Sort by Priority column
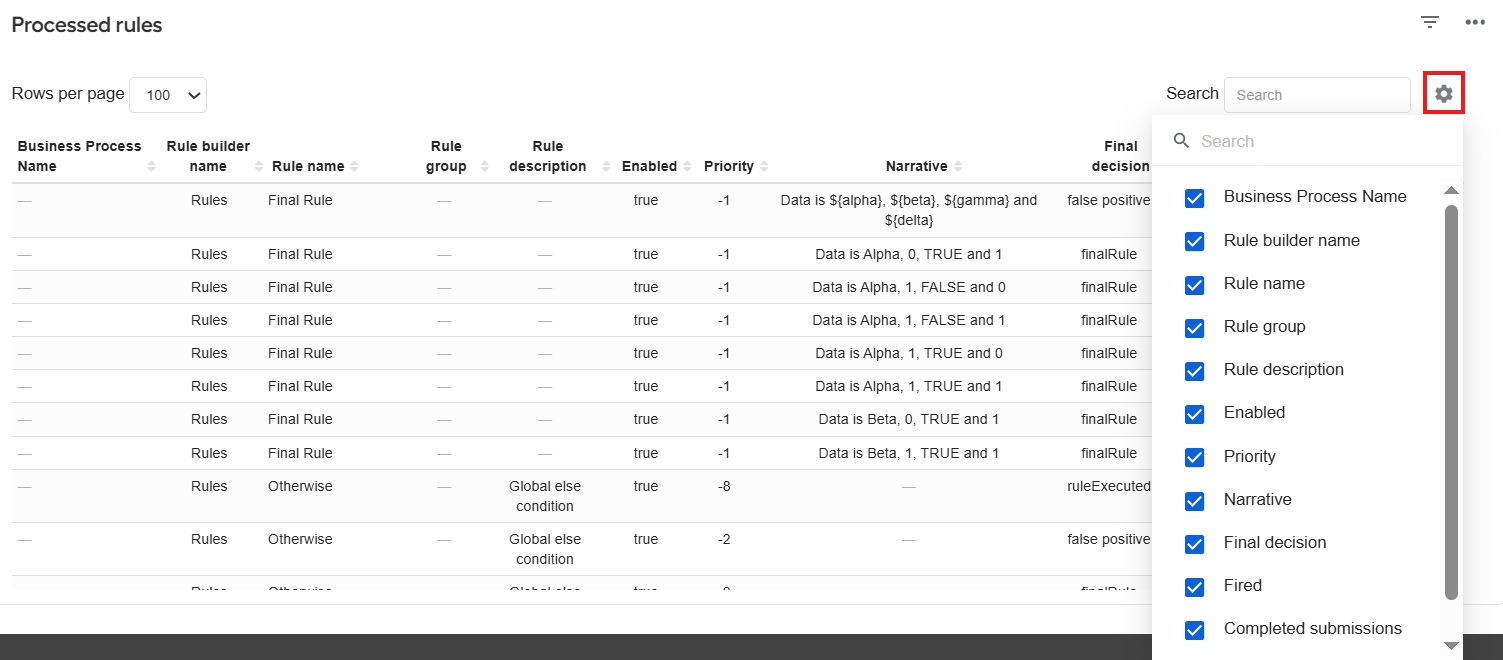This screenshot has width=1503, height=660. tap(764, 166)
